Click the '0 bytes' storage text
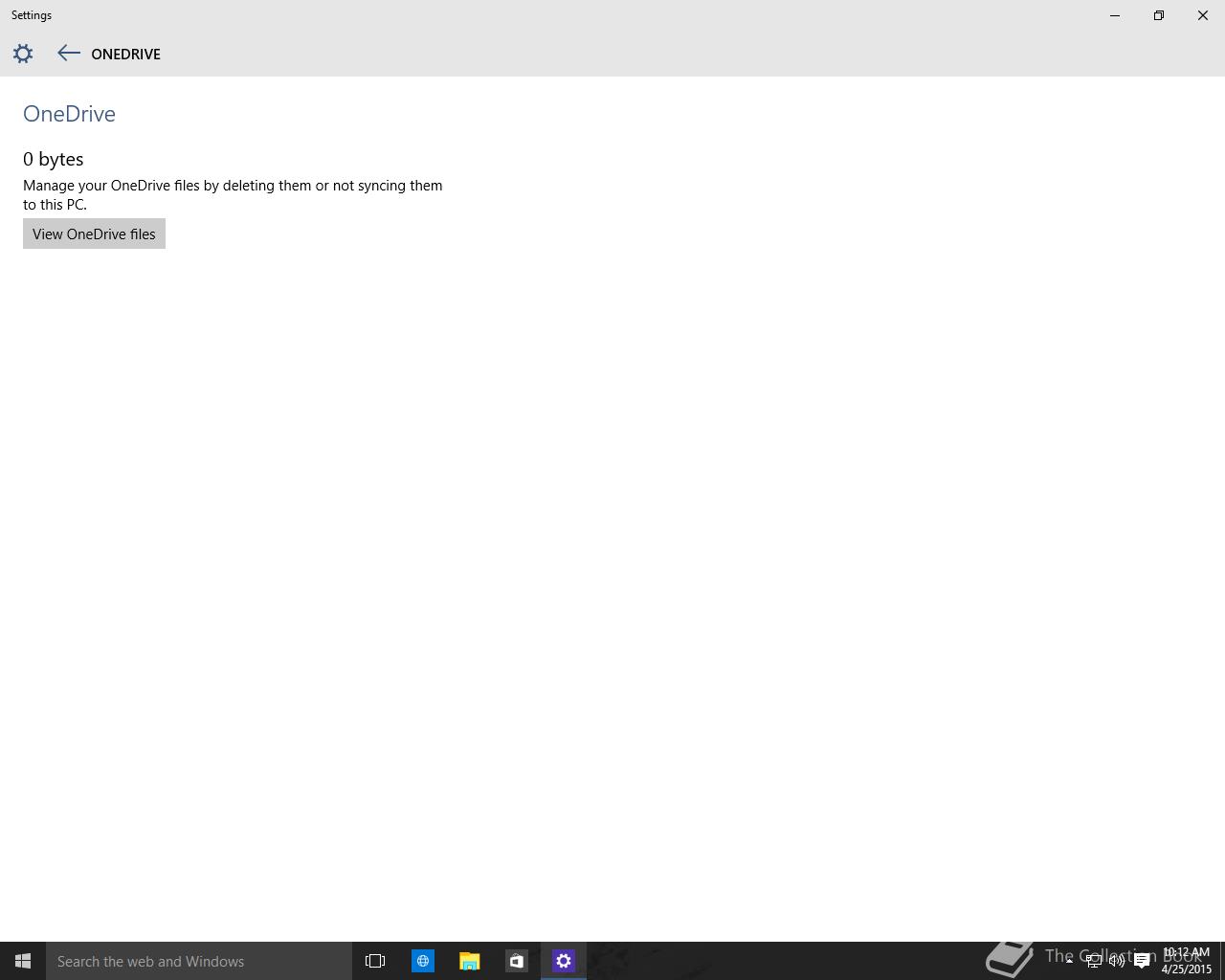The height and width of the screenshot is (980, 1225). pos(54,159)
